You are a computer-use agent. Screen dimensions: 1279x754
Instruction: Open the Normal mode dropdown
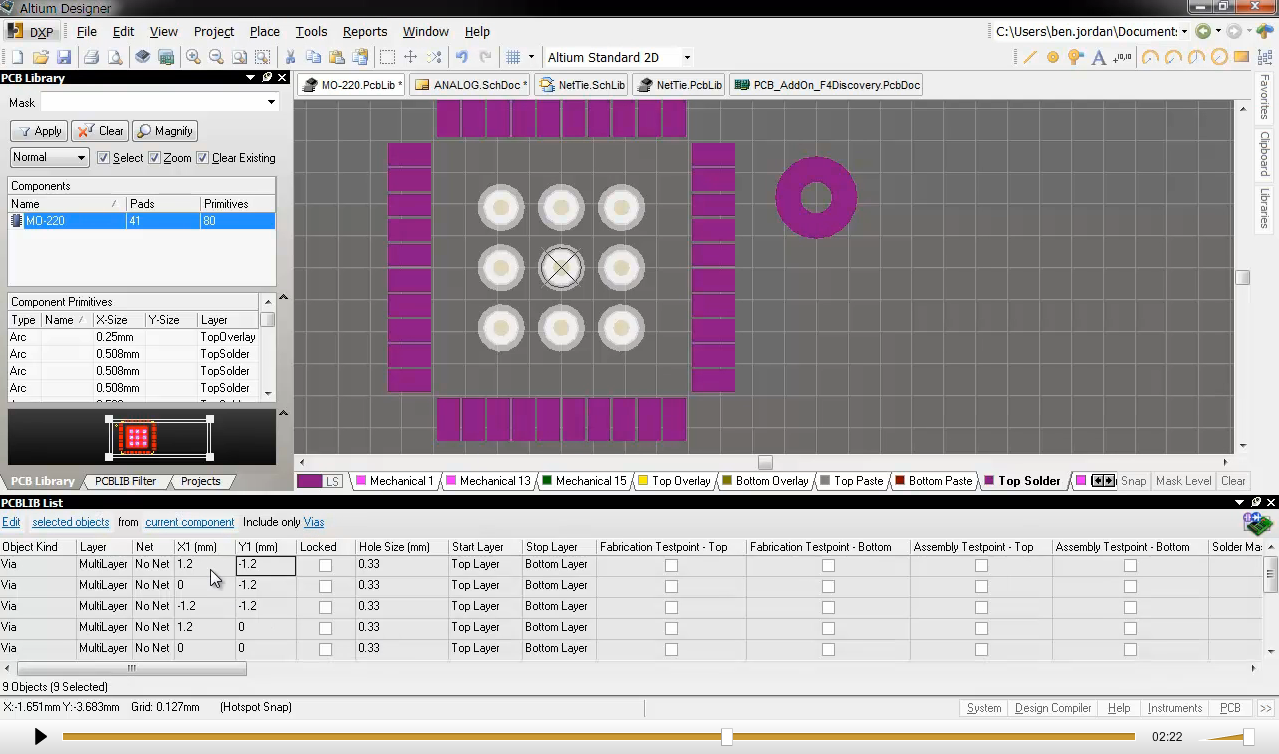(x=81, y=158)
